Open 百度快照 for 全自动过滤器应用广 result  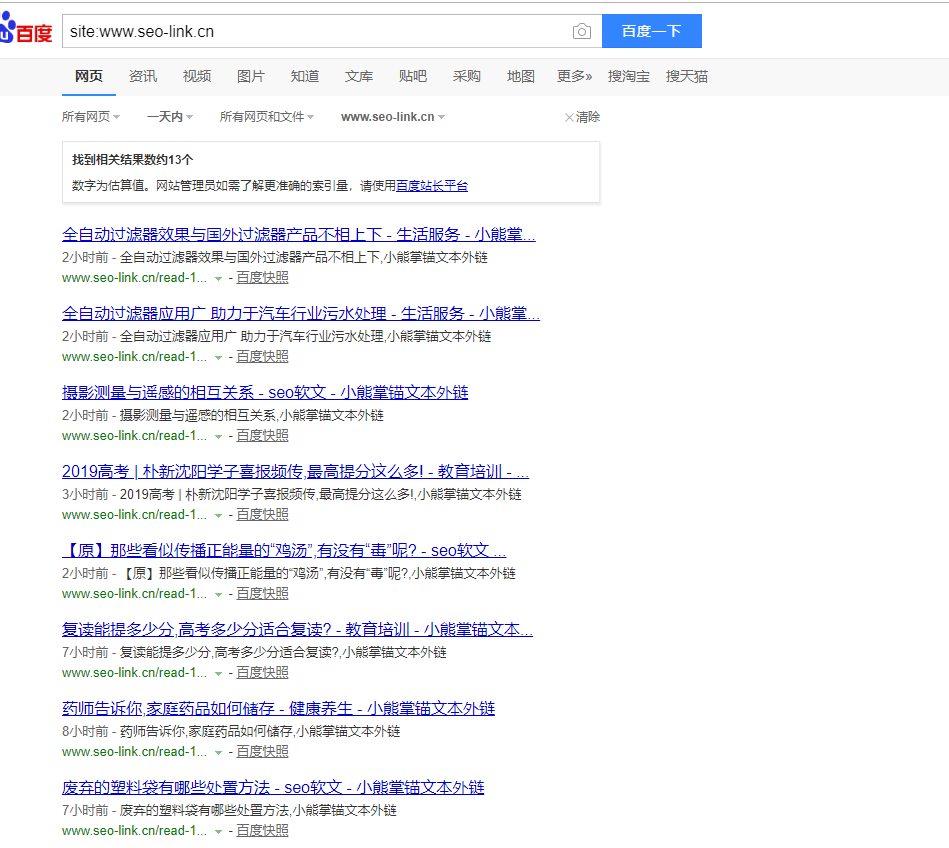[262, 357]
